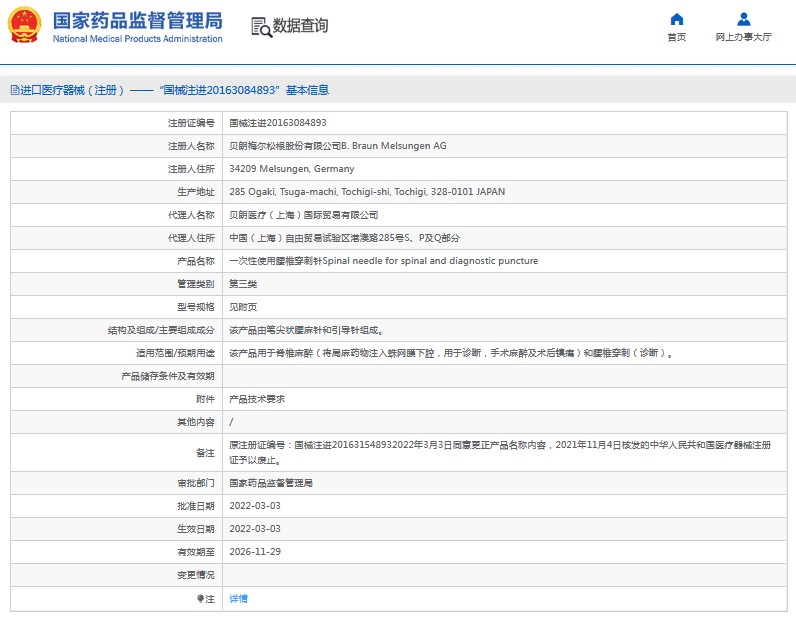Click the 批准日期 row label
The width and height of the screenshot is (796, 620).
[196, 506]
